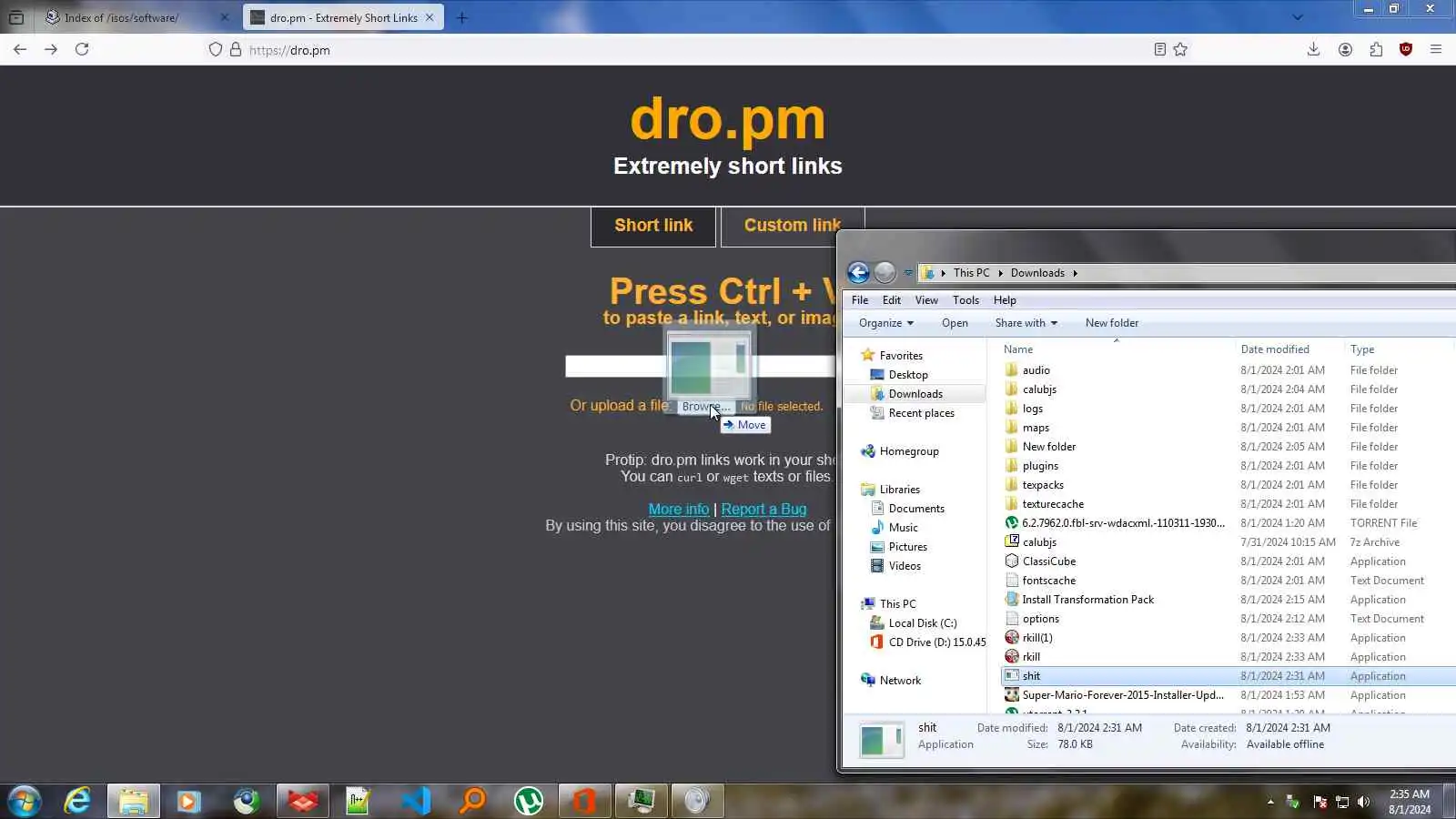Viewport: 1456px width, 819px height.
Task: Open the Explorer Help menu
Action: pos(1005,300)
